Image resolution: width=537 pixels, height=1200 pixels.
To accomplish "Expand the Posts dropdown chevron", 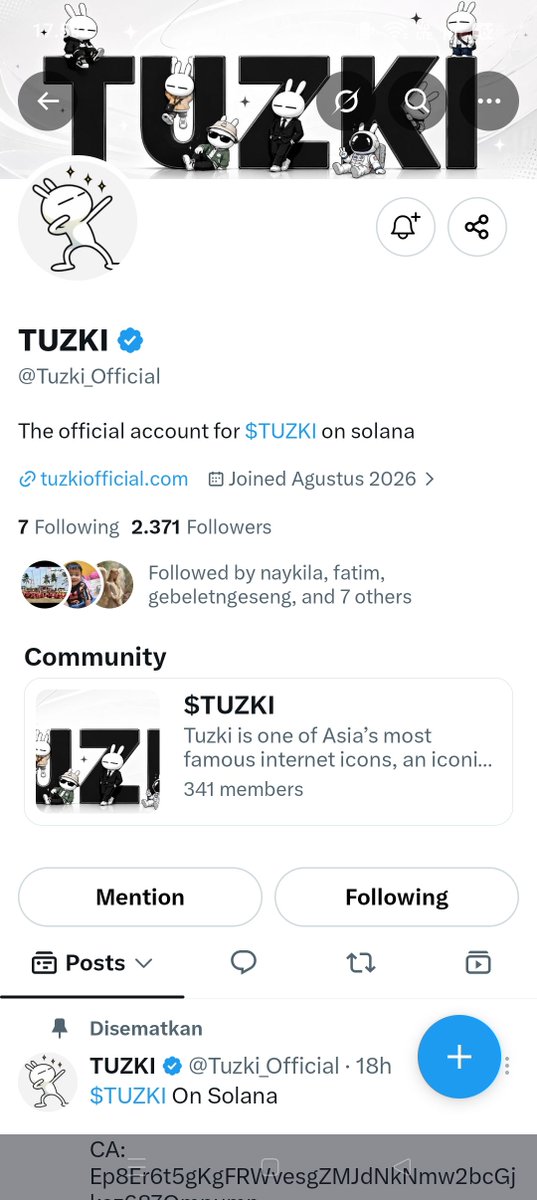I will (143, 963).
